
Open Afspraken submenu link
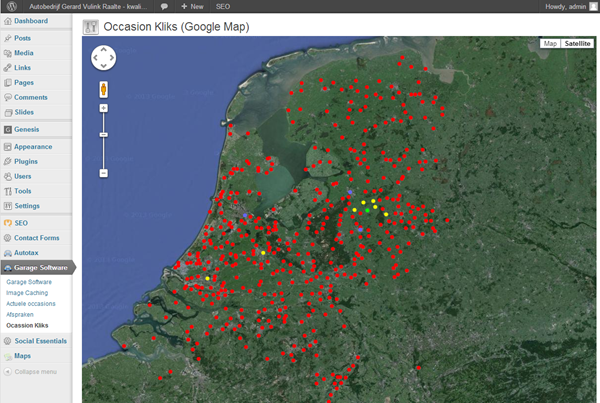click(x=20, y=315)
